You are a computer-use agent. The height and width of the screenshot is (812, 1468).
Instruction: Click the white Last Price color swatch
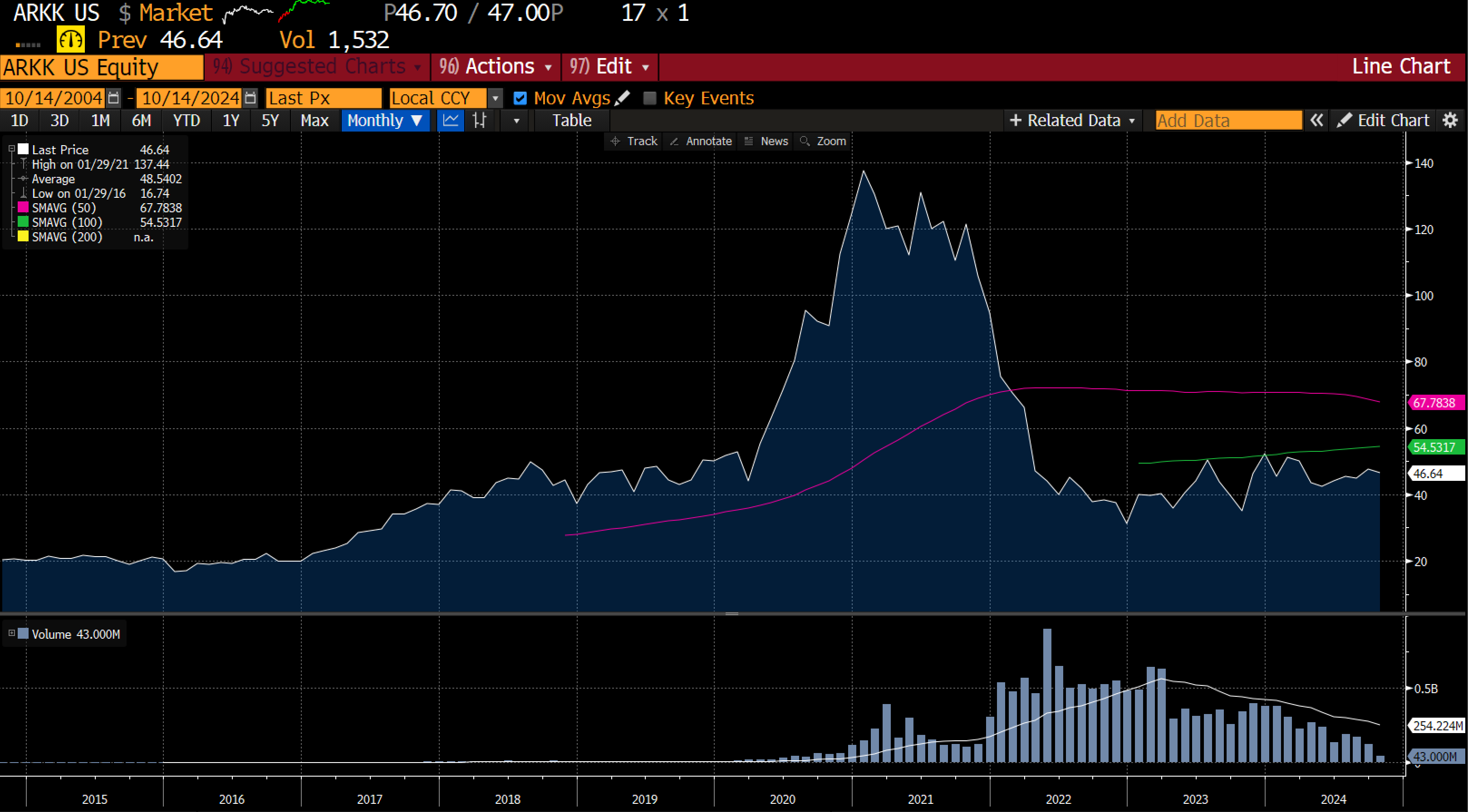coord(23,149)
